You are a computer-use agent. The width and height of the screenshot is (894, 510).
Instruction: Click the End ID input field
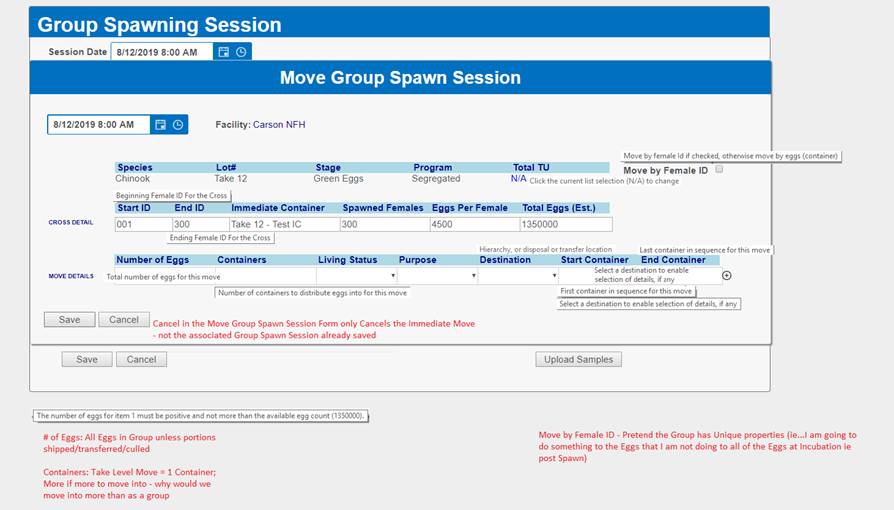point(199,225)
